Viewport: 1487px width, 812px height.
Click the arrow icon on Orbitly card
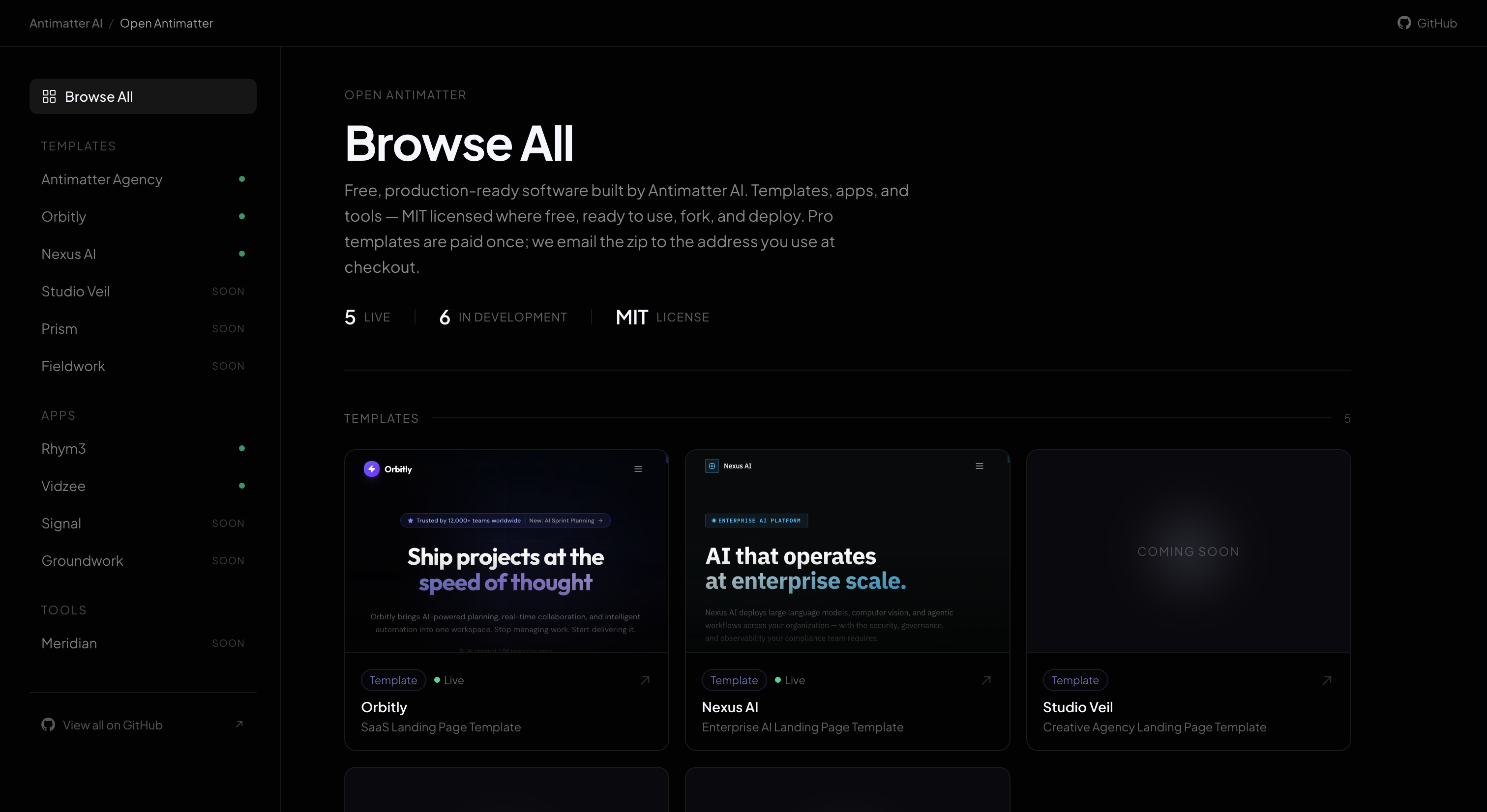(645, 680)
